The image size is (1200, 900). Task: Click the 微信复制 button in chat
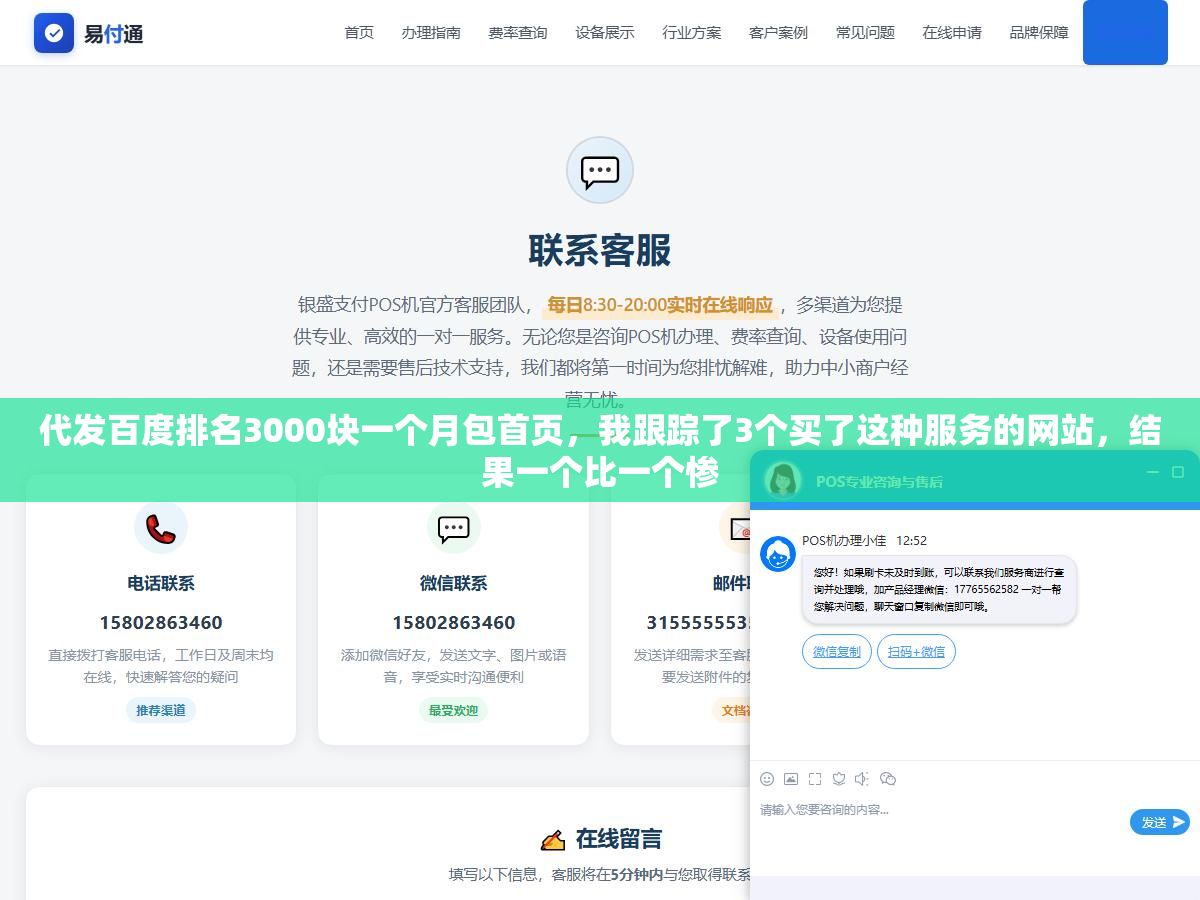[x=837, y=652]
